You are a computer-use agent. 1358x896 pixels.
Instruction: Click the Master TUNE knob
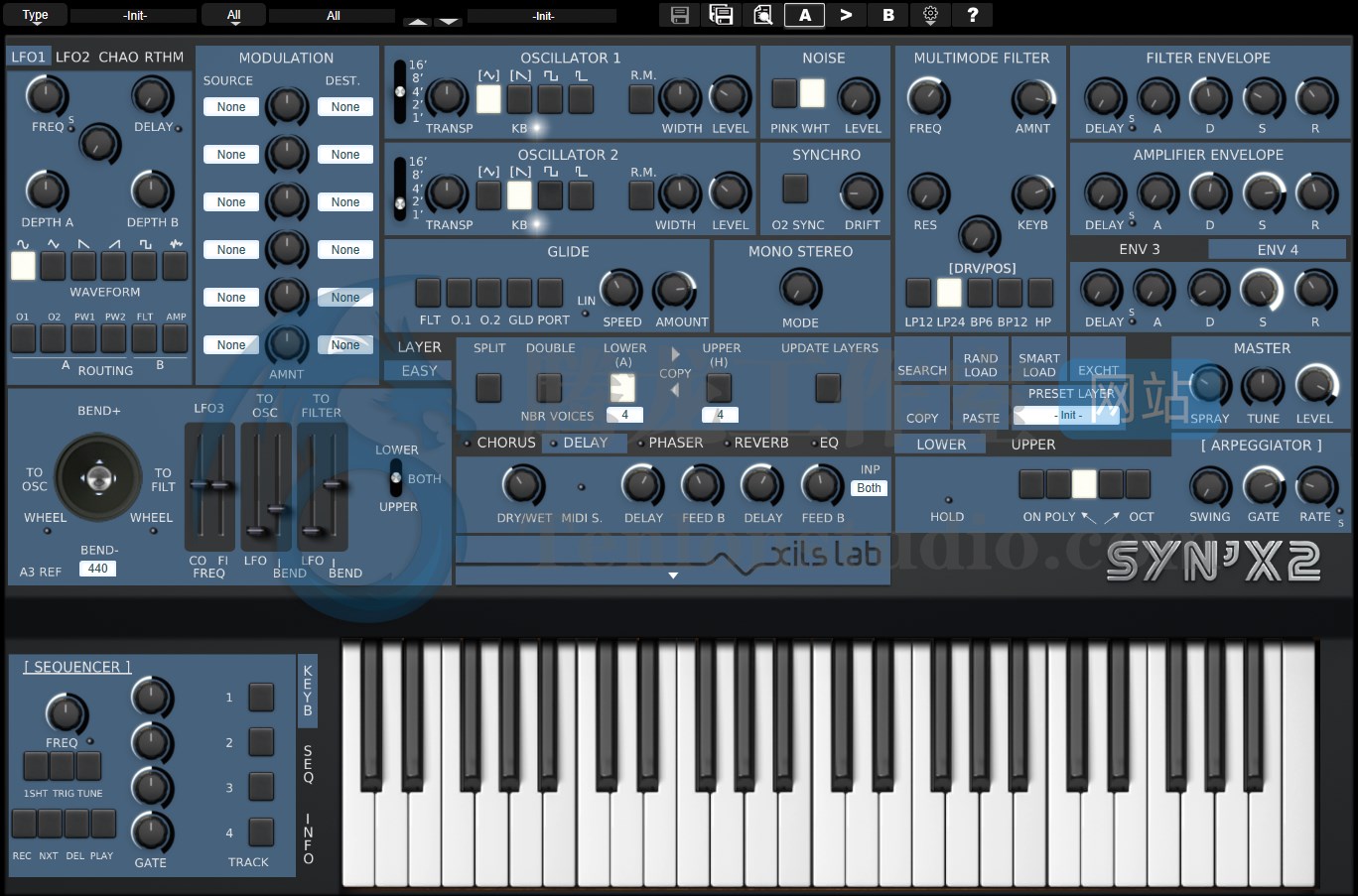pyautogui.click(x=1263, y=386)
